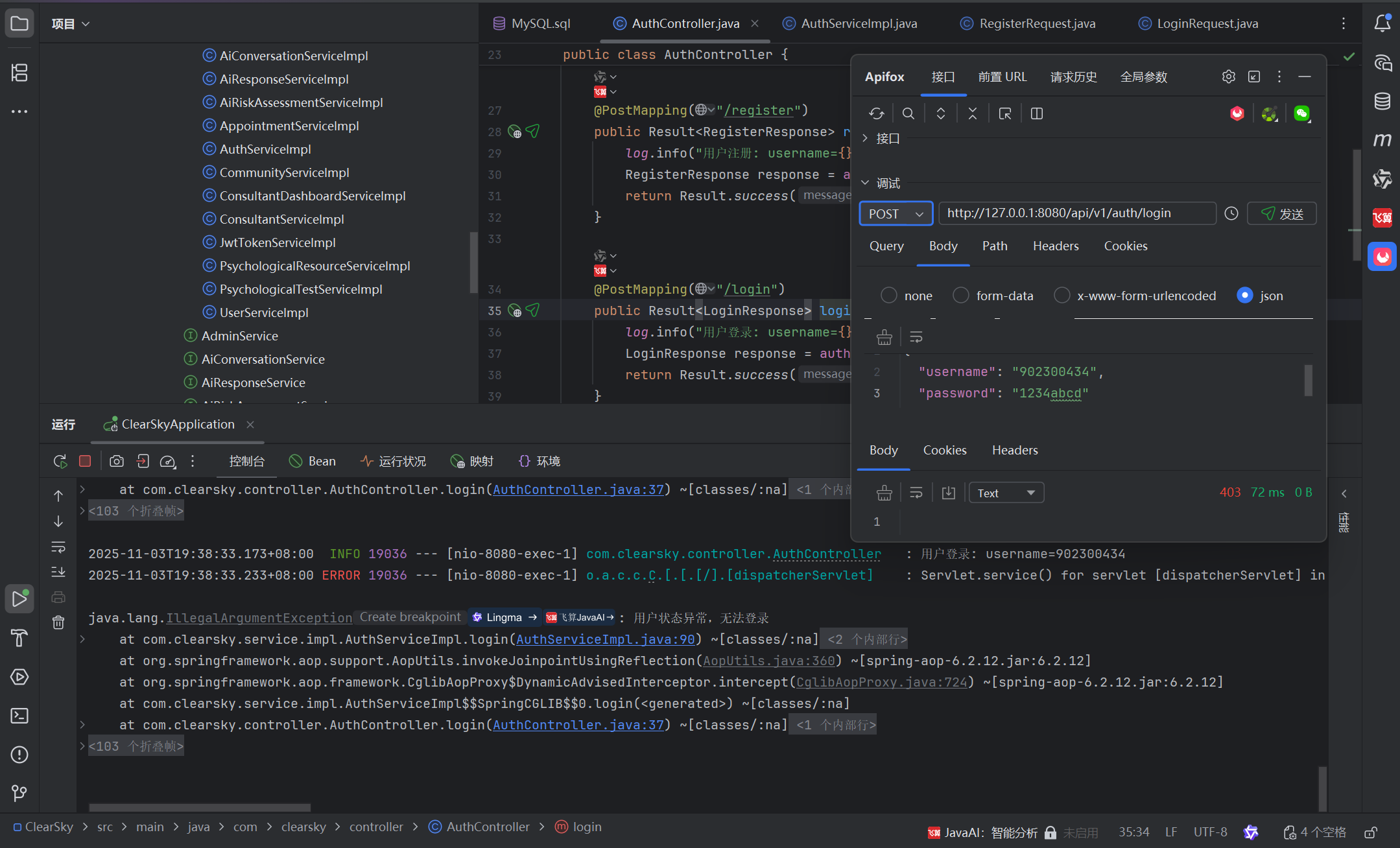Switch to AuthServiceImpl.java tab
The height and width of the screenshot is (848, 1400).
click(850, 23)
